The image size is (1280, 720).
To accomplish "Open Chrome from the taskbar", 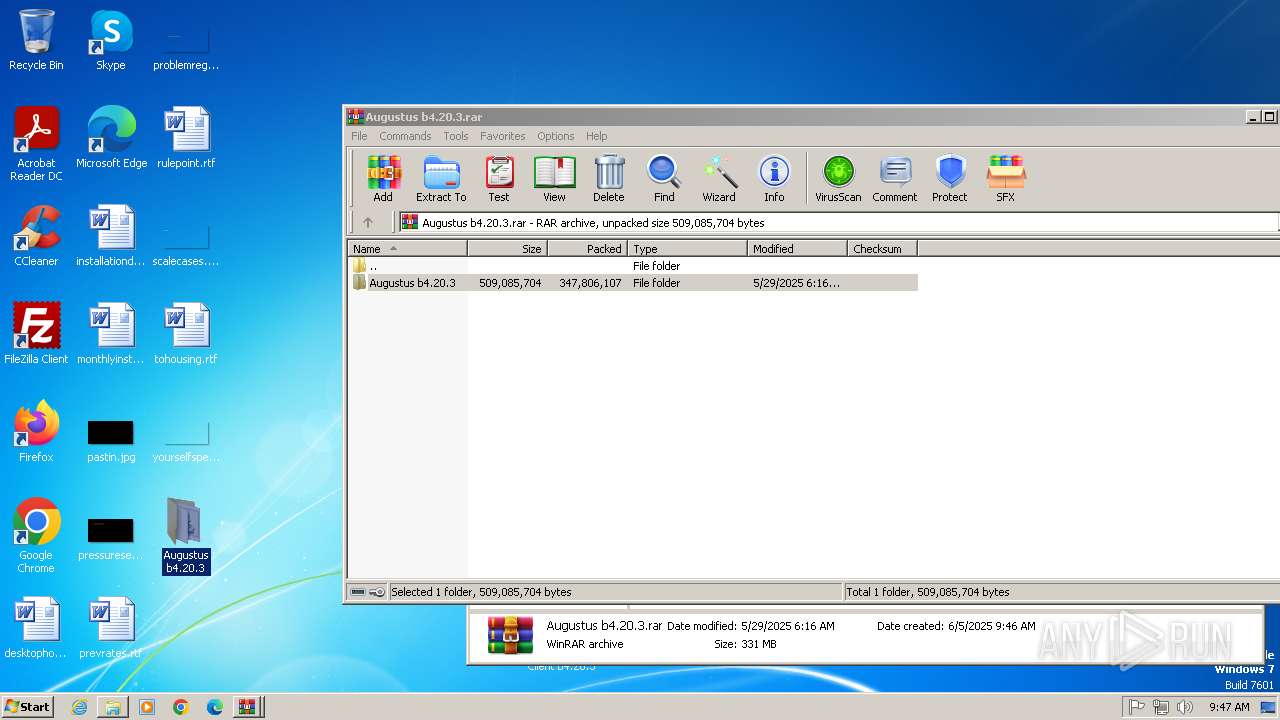I will click(x=181, y=707).
